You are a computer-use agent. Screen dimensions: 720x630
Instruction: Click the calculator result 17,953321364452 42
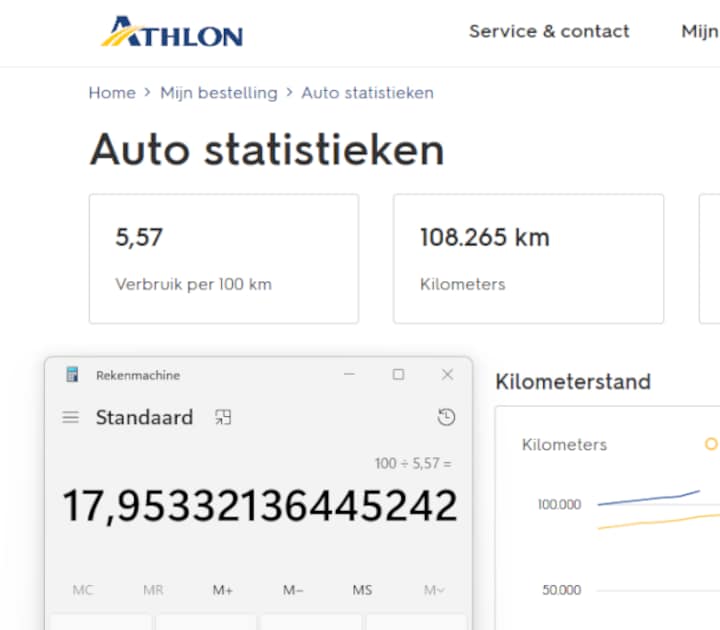tap(260, 506)
